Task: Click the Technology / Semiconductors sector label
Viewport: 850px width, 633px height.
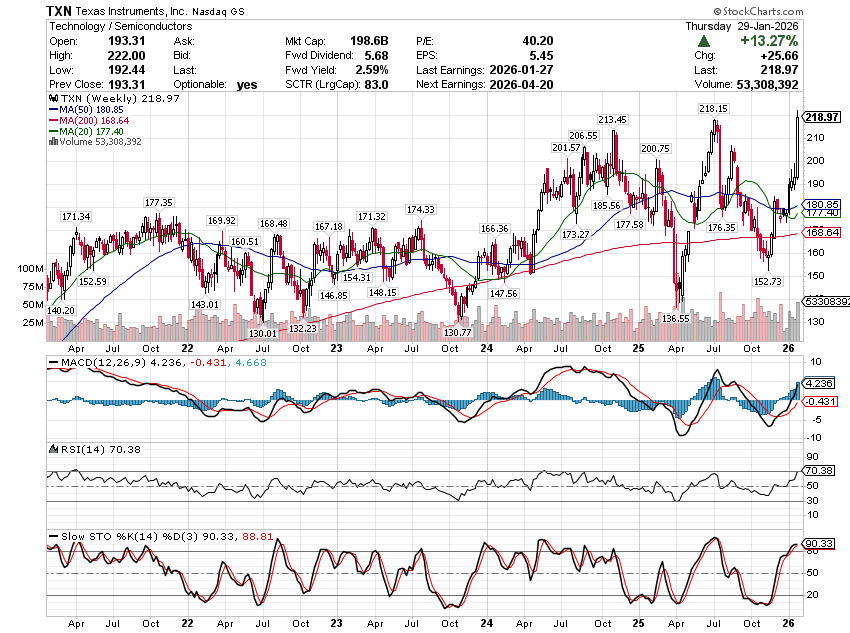Action: tap(108, 26)
